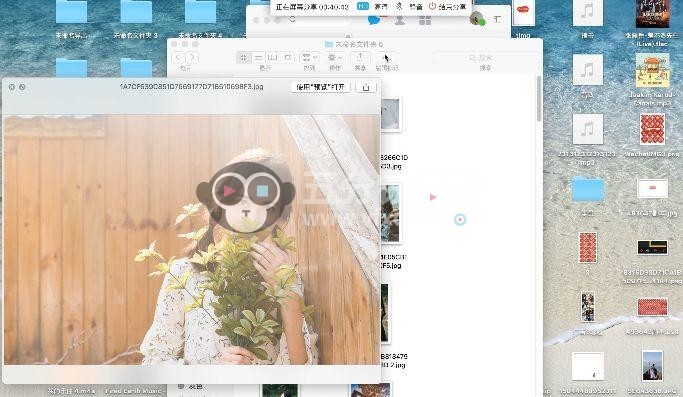Screen dimensions: 683x397
Task: Switch Finder to column view
Action: click(273, 58)
